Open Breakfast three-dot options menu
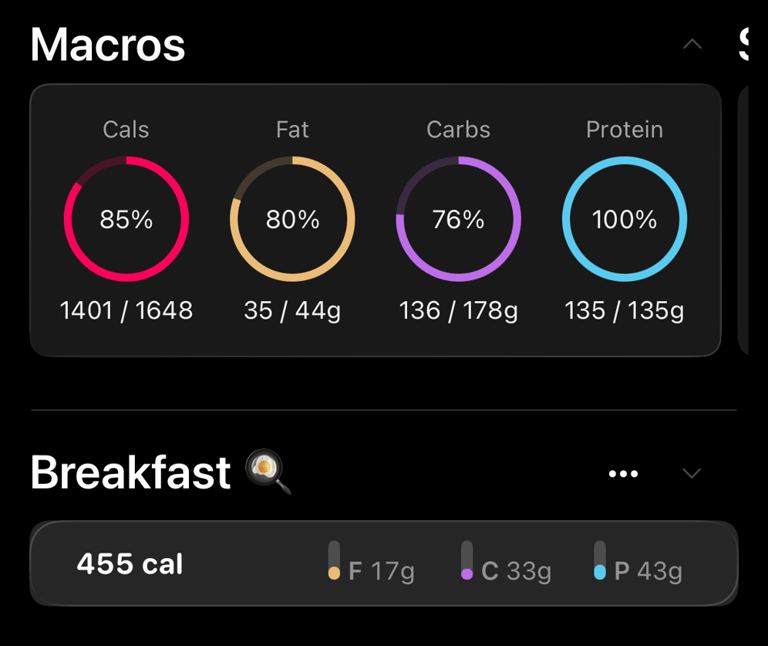768x646 pixels. 623,473
